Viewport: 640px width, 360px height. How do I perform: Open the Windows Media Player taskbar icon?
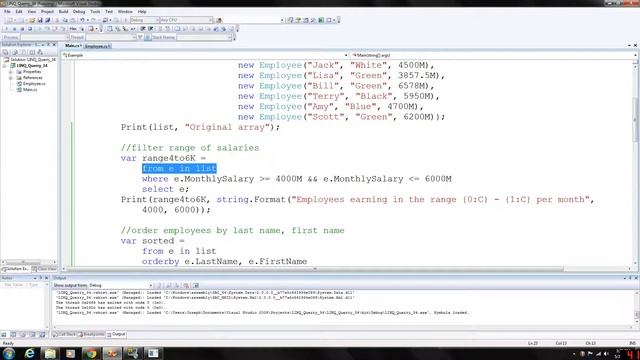point(71,353)
